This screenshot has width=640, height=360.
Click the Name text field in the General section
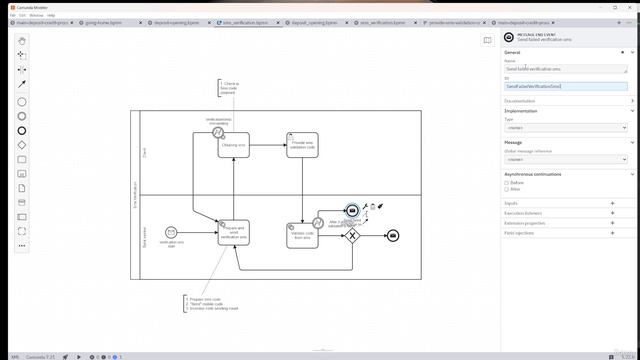566,69
